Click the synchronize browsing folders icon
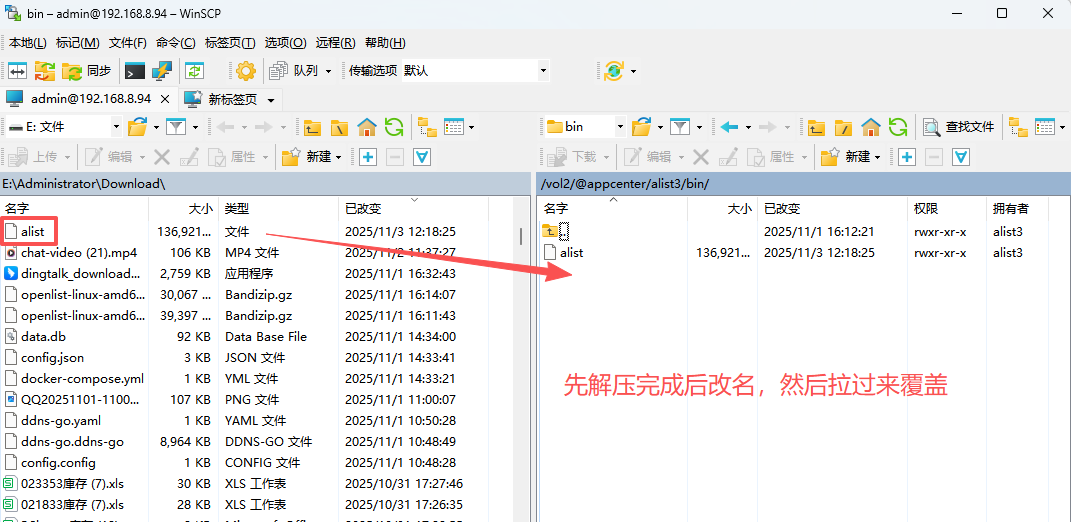1071x522 pixels. pos(45,70)
